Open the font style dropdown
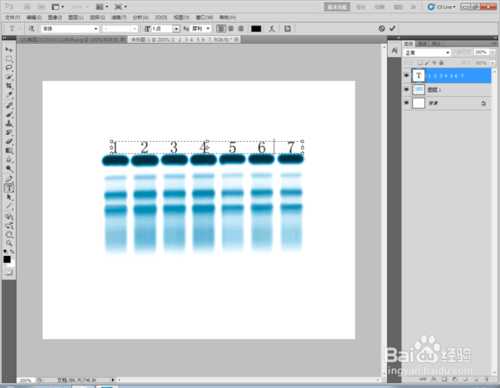This screenshot has height=388, width=500. (x=134, y=29)
